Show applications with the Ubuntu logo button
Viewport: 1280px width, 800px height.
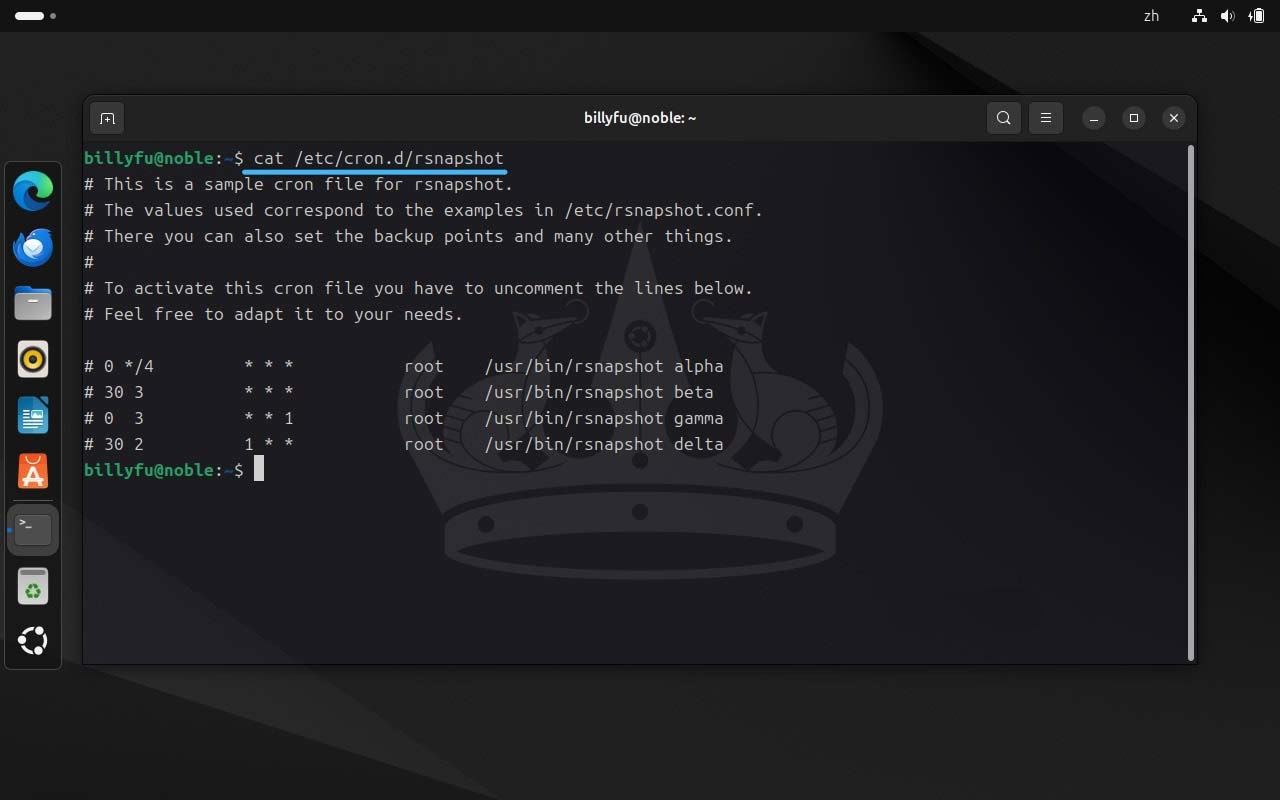(33, 641)
